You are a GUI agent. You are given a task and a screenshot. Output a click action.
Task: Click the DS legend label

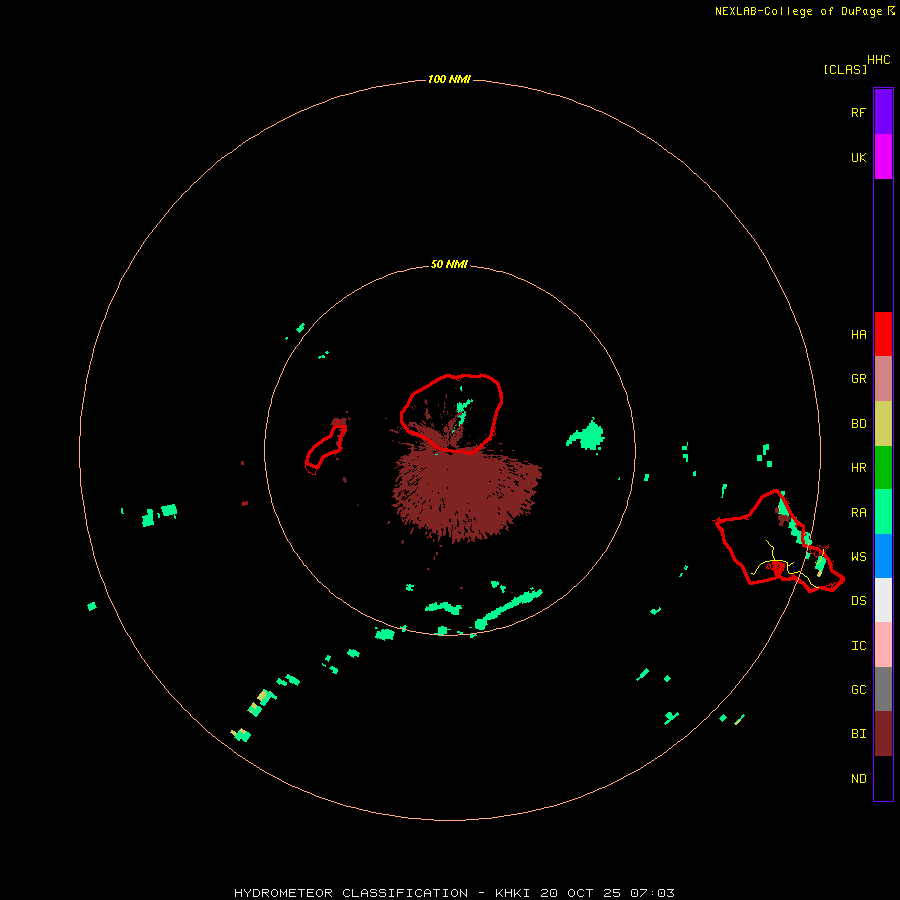(x=858, y=600)
